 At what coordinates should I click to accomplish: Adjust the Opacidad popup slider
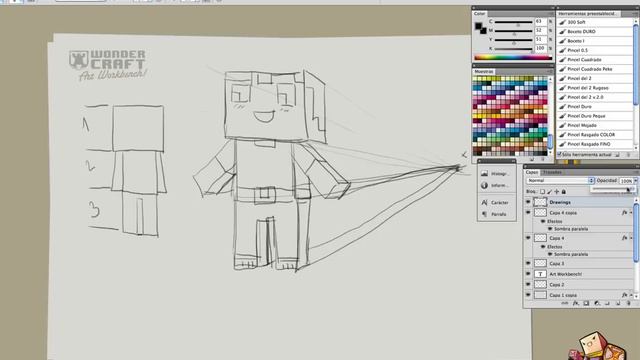pos(612,189)
